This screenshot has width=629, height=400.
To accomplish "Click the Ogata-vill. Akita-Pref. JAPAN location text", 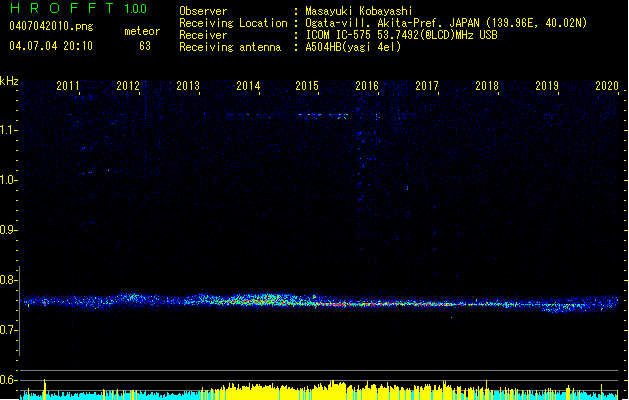I will click(x=446, y=23).
